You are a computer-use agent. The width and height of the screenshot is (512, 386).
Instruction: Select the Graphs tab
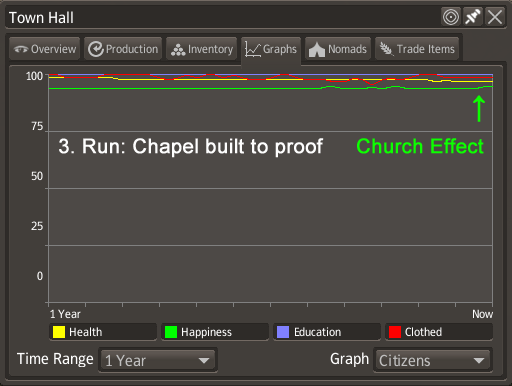coord(271,50)
